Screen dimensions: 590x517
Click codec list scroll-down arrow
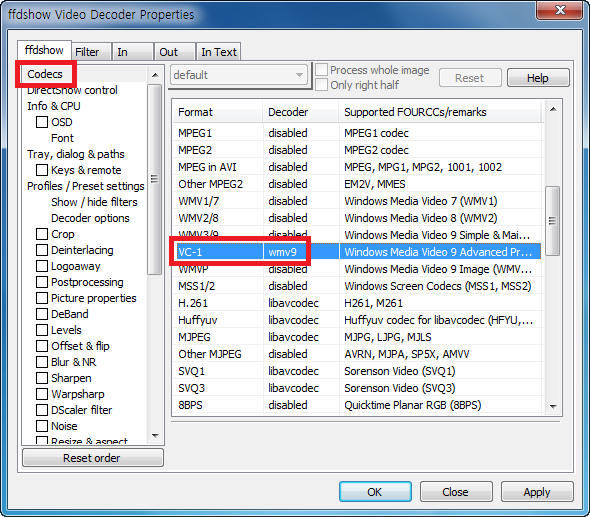point(553,406)
